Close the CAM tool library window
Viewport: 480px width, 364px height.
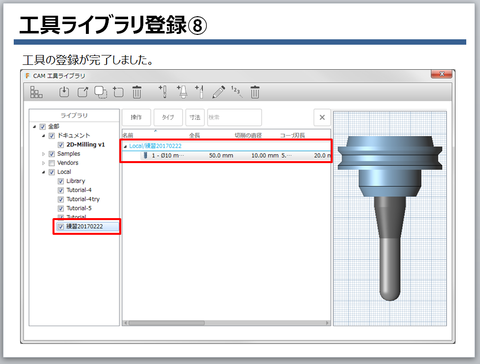(441, 74)
